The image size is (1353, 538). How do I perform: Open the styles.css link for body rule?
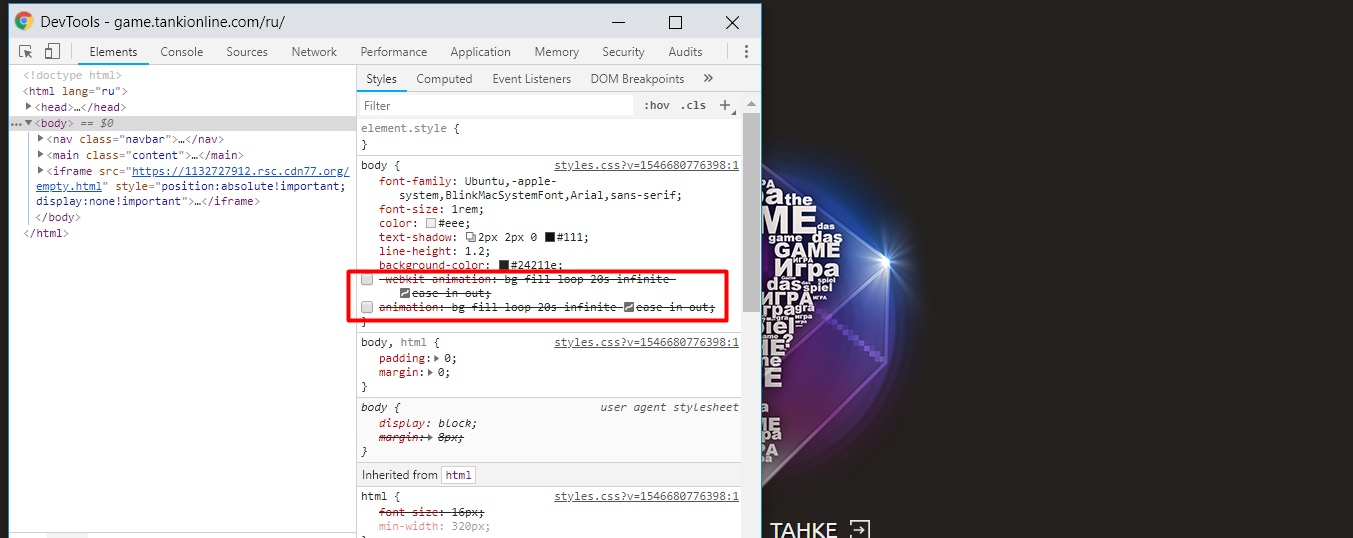pyautogui.click(x=646, y=165)
